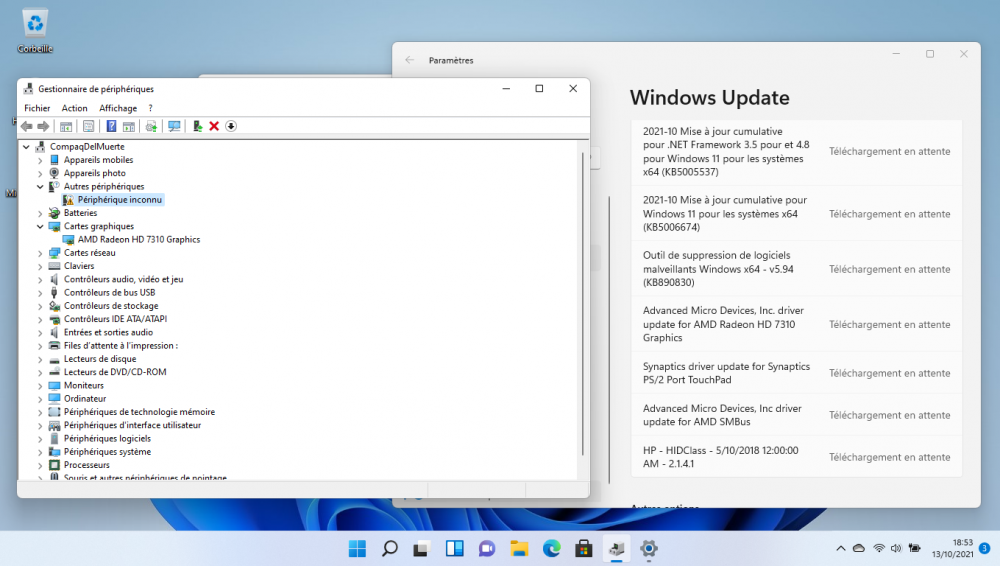Viewport: 1000px width, 566px height.
Task: Open File Explorer from the taskbar
Action: pyautogui.click(x=519, y=548)
